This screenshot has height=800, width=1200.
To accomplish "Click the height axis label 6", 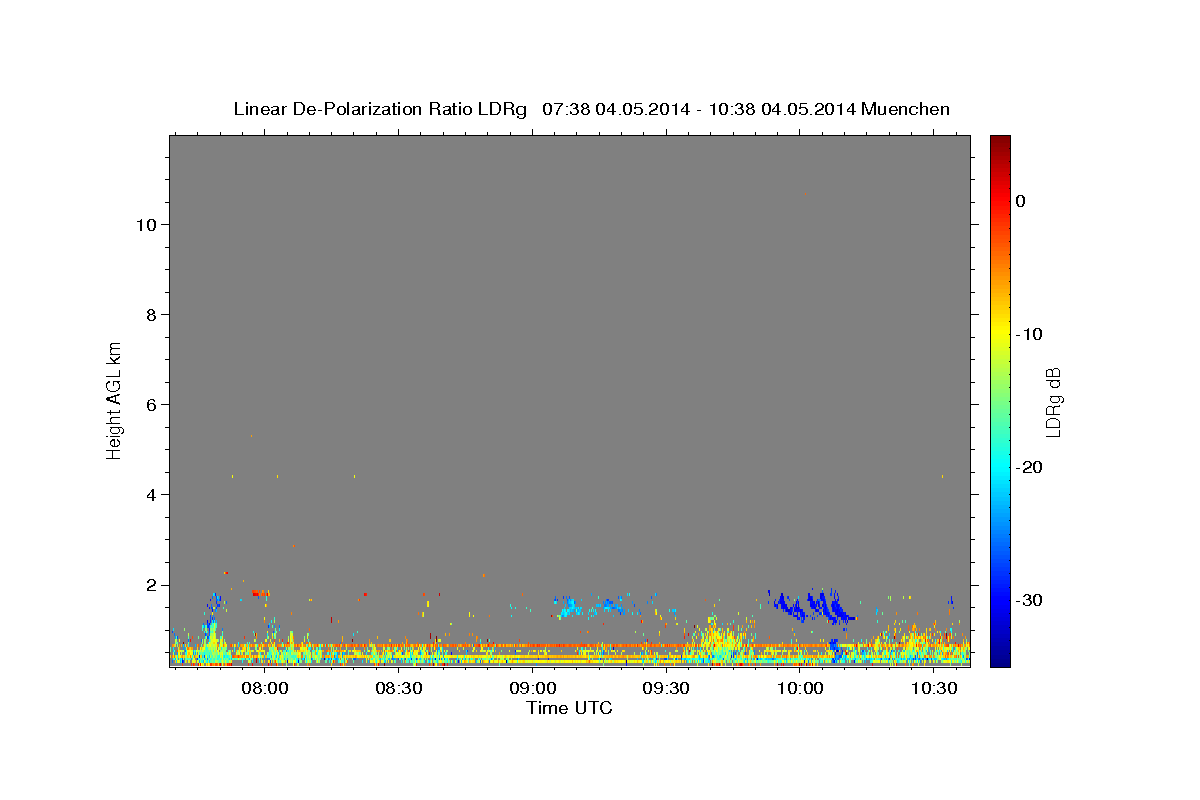I will [x=152, y=405].
